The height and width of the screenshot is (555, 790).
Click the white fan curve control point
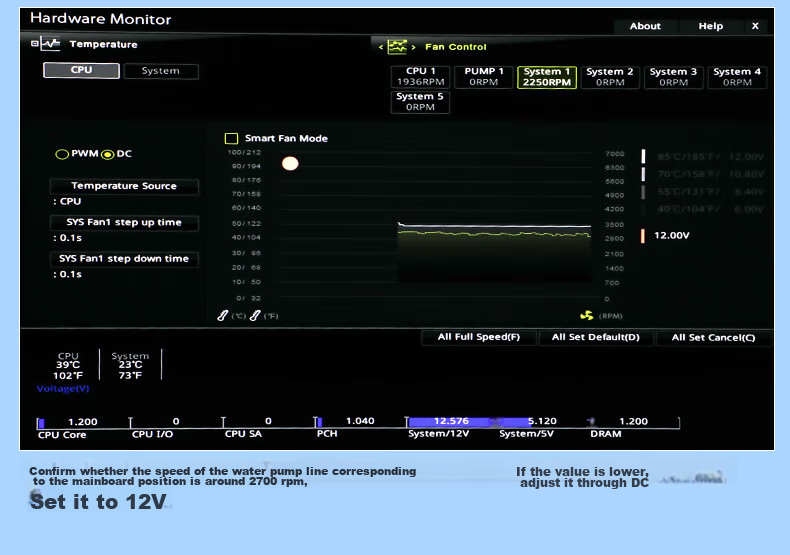(x=290, y=163)
